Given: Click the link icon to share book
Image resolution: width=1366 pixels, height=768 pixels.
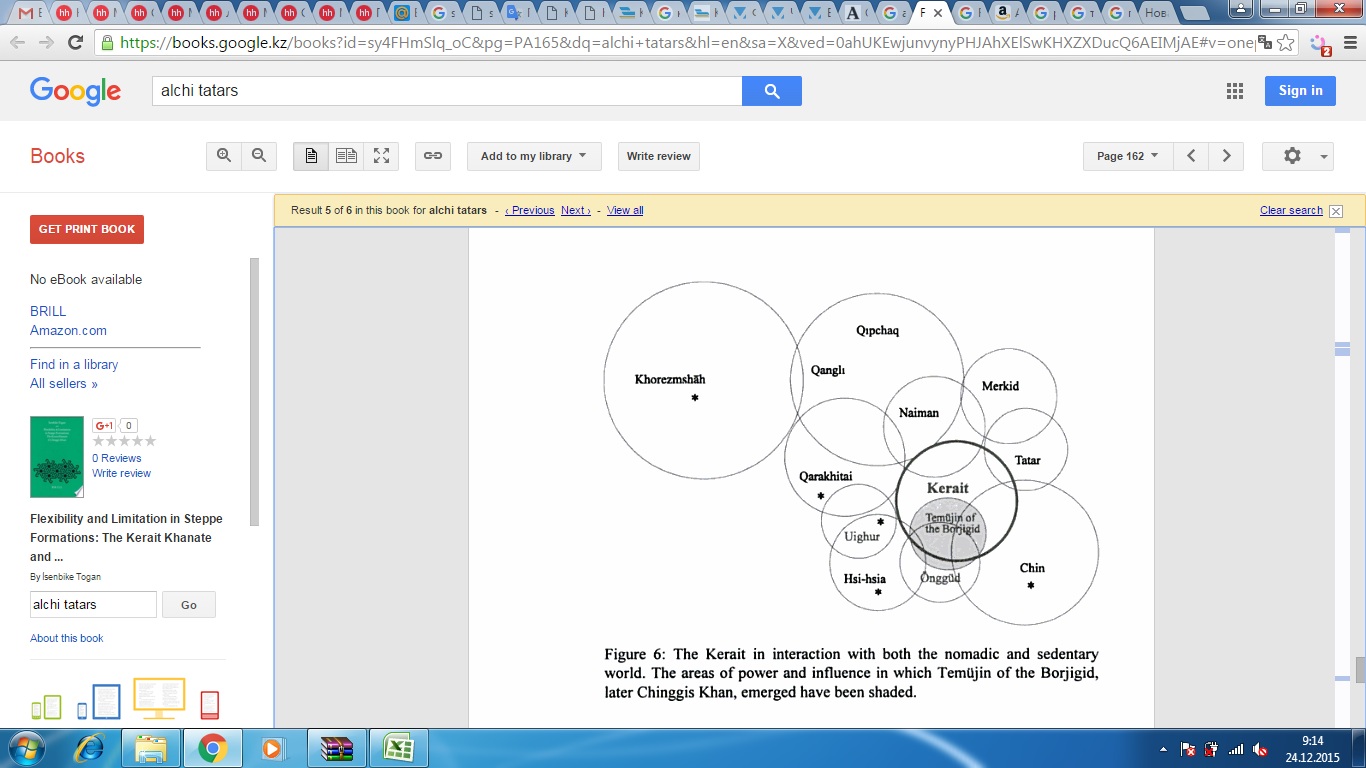Looking at the screenshot, I should pos(432,156).
